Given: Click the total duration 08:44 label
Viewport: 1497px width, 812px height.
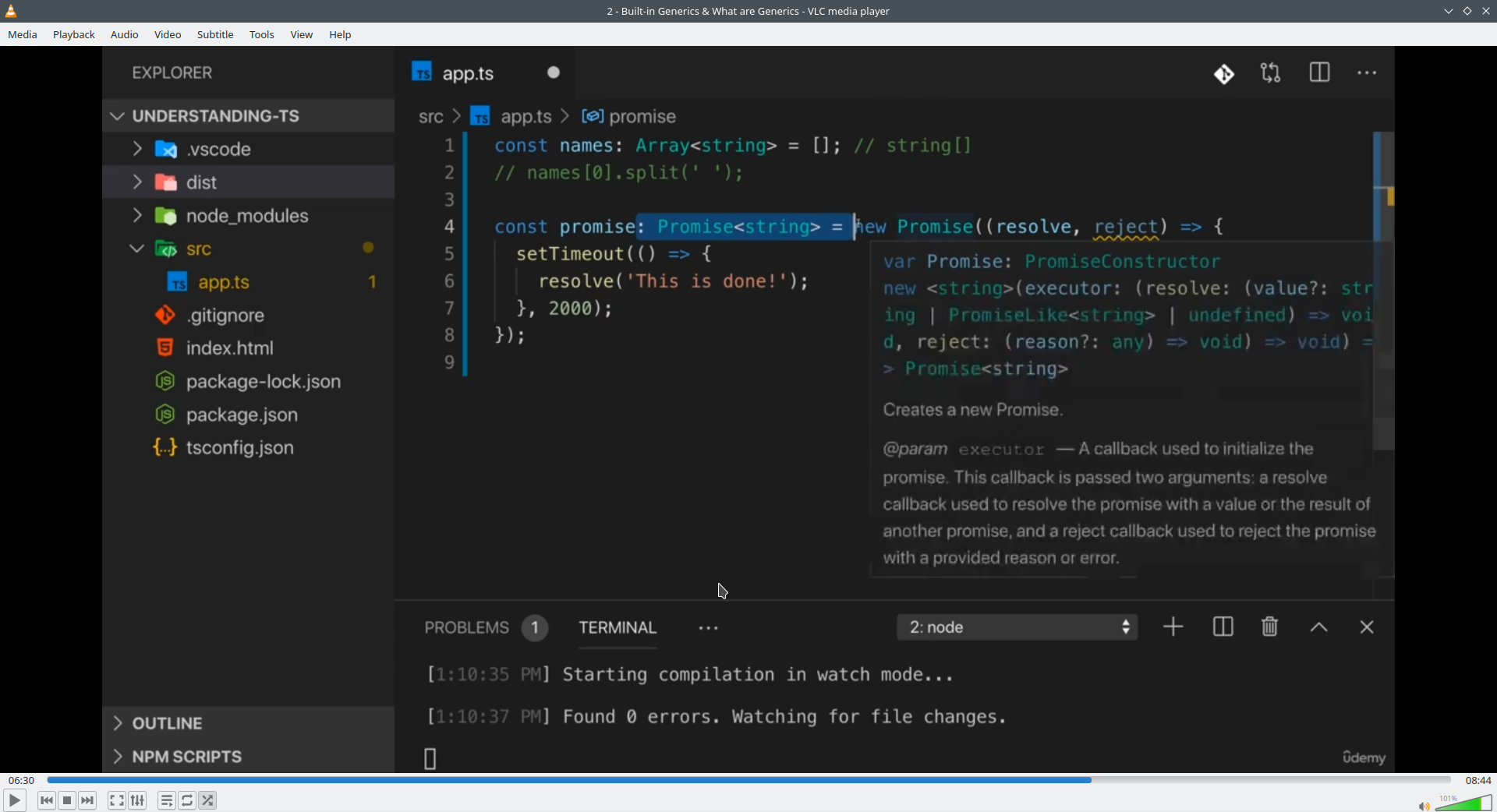Looking at the screenshot, I should coord(1478,780).
